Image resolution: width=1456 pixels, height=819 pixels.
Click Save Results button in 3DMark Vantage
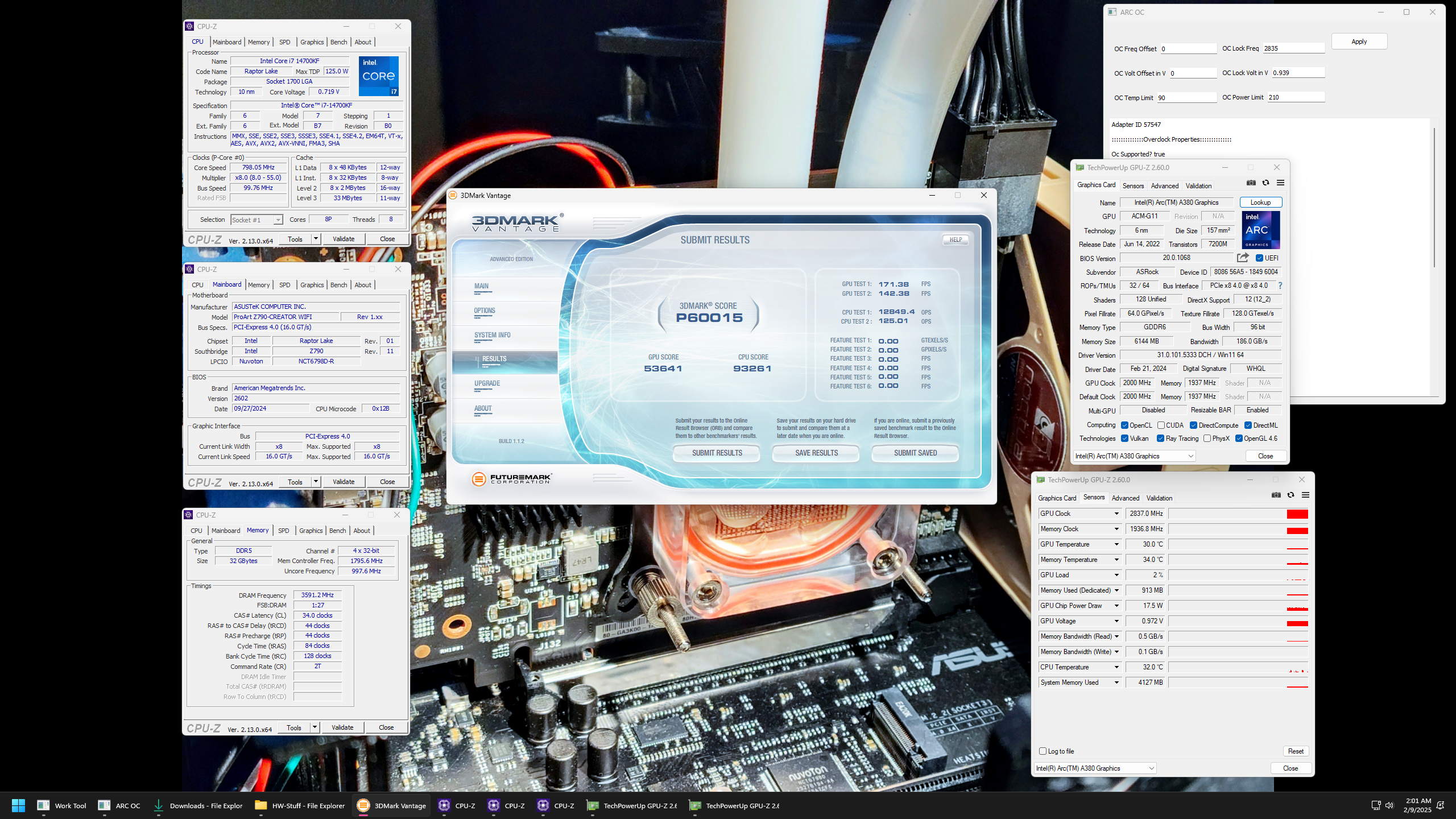point(816,453)
